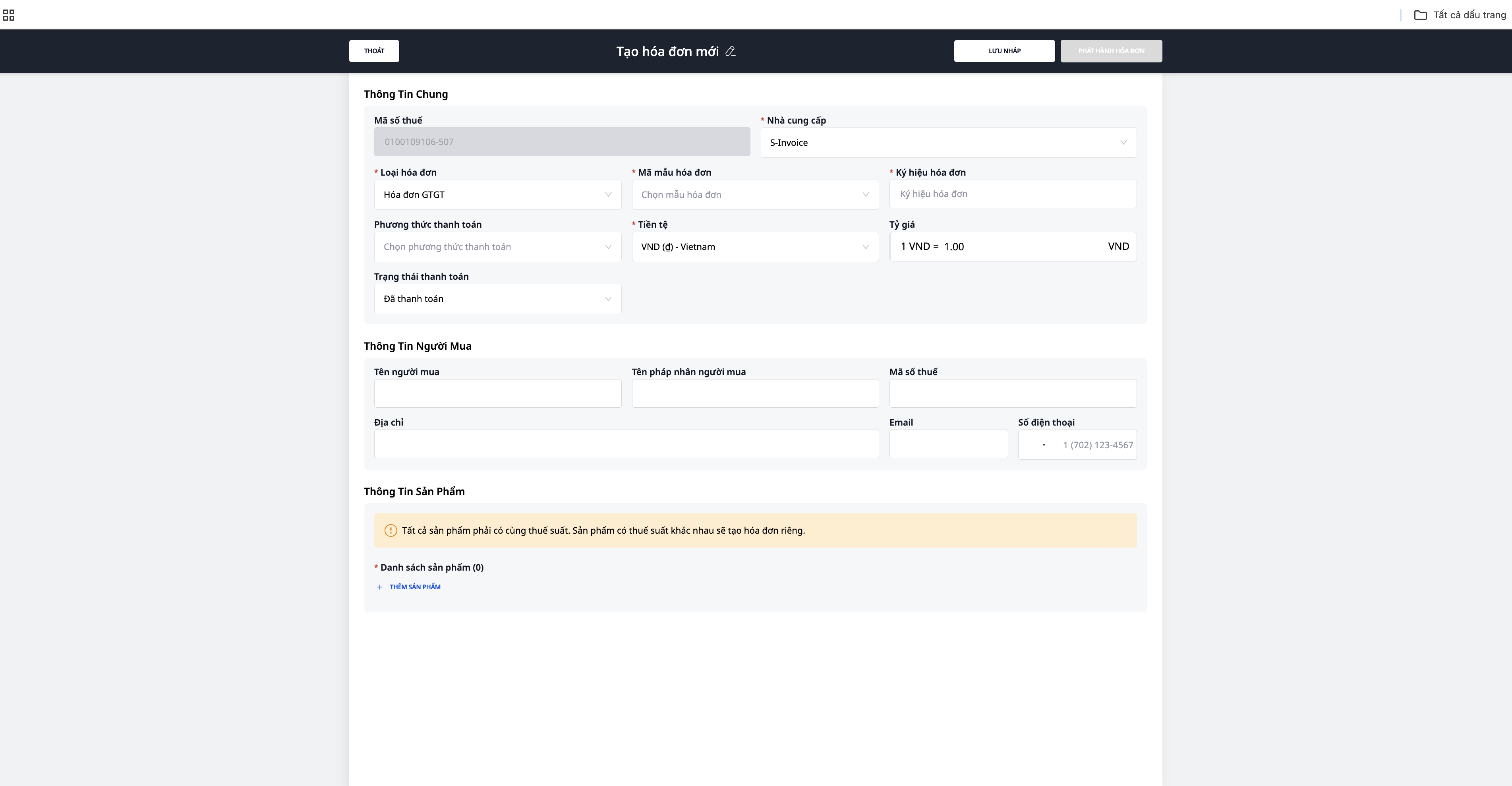Focus the Ký hiệu hóa đơn field
The height and width of the screenshot is (786, 1512).
[1013, 194]
